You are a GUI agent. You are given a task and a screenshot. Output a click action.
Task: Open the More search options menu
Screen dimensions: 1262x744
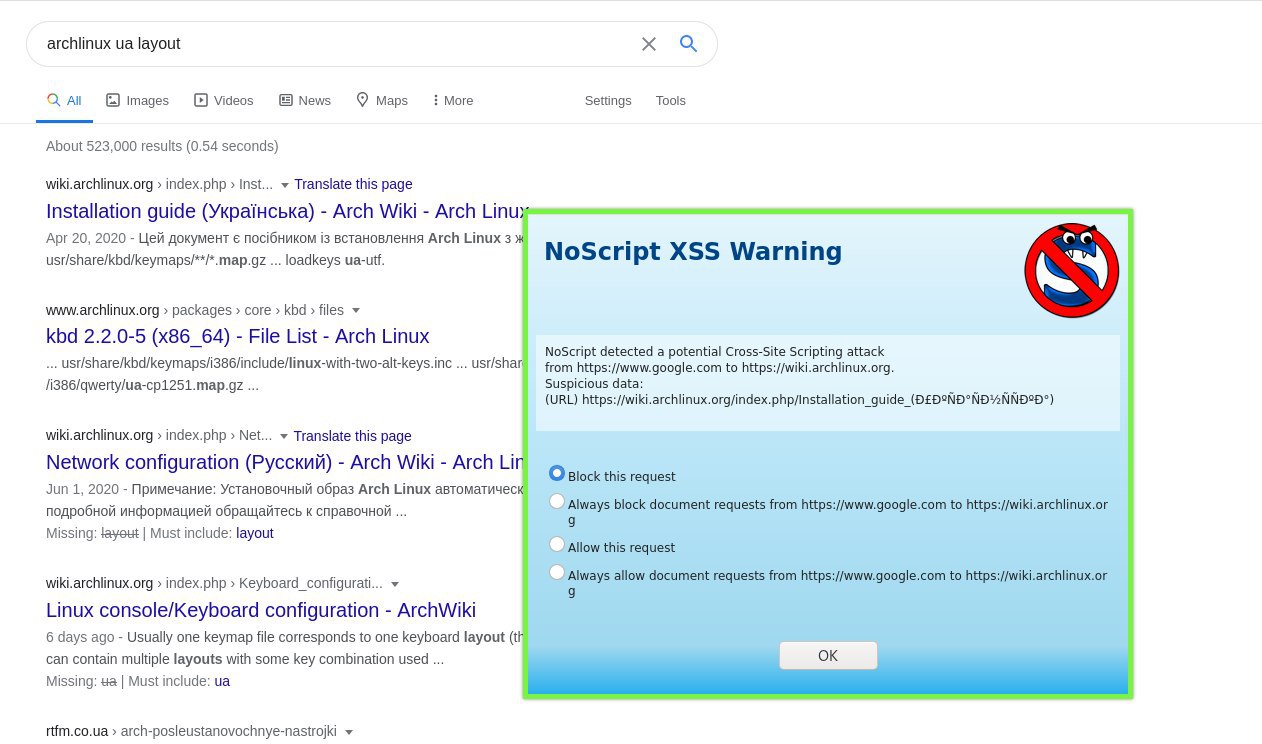point(453,100)
